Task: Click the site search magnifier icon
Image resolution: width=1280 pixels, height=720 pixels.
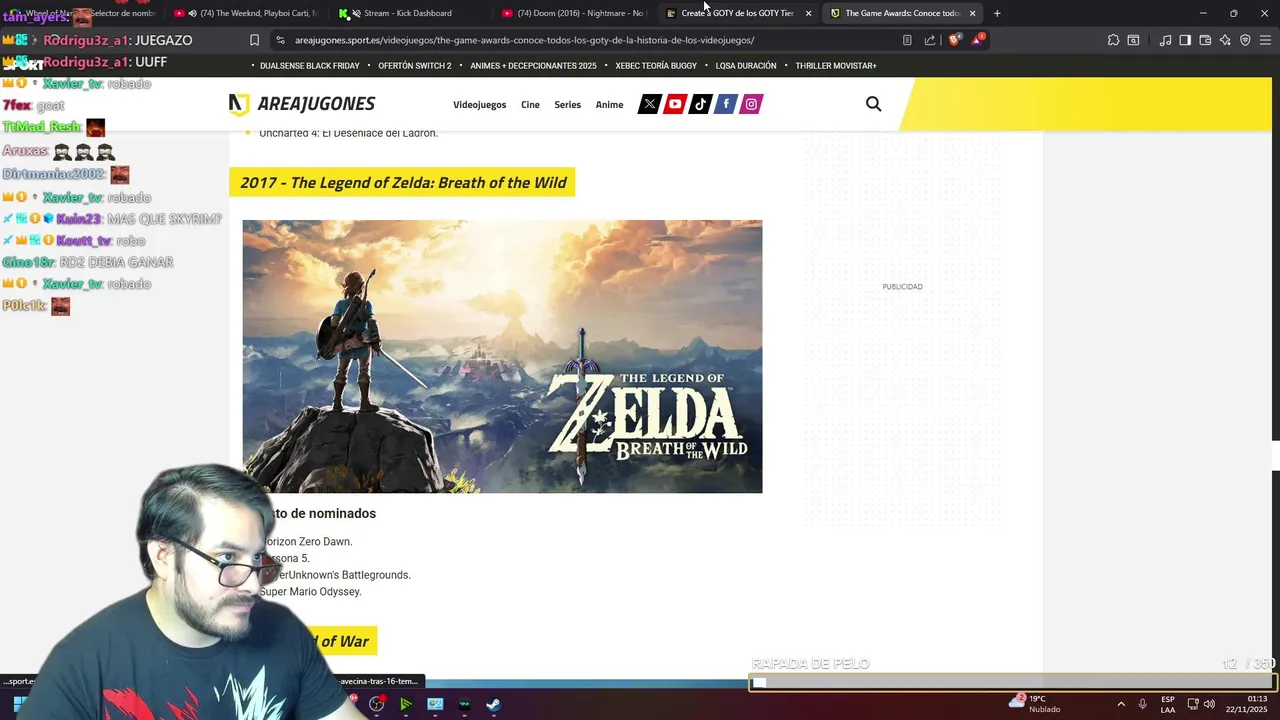Action: (873, 104)
